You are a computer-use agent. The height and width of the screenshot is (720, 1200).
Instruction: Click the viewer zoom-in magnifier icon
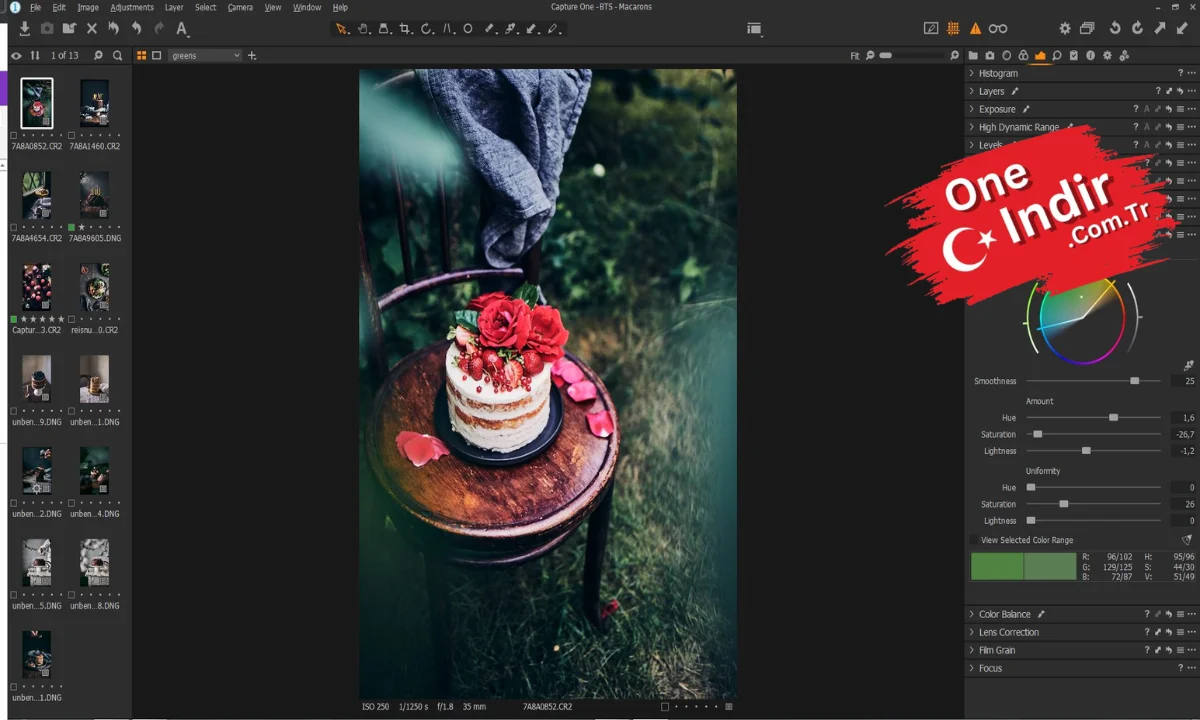click(x=953, y=56)
